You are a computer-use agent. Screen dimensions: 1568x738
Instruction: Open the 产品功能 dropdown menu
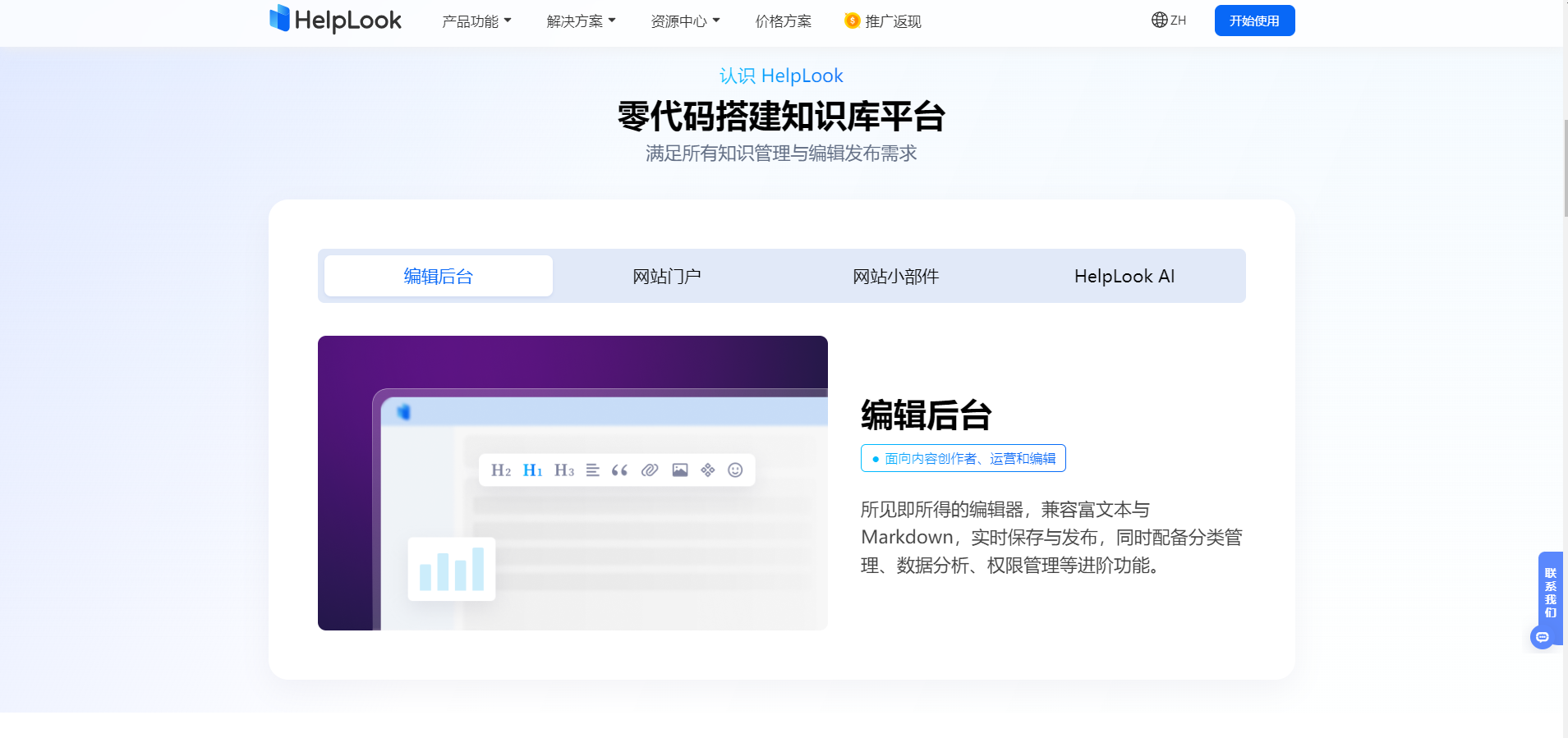tap(476, 21)
